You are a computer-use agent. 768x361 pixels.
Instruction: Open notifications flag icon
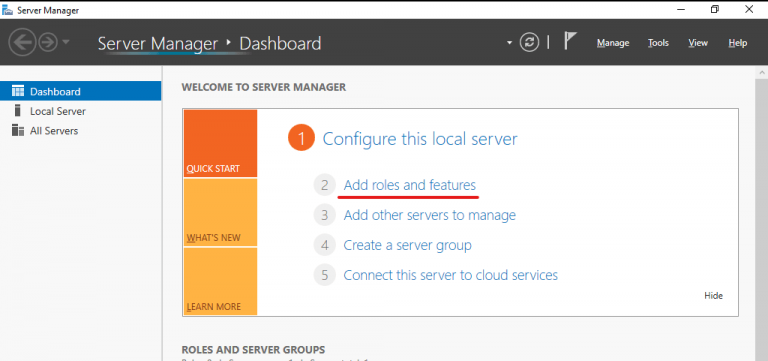pos(570,41)
